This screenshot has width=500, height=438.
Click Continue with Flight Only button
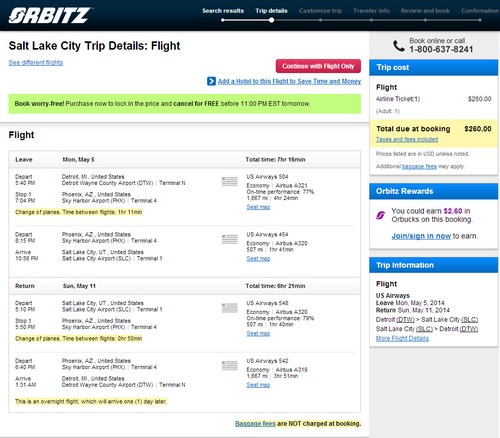tap(318, 66)
